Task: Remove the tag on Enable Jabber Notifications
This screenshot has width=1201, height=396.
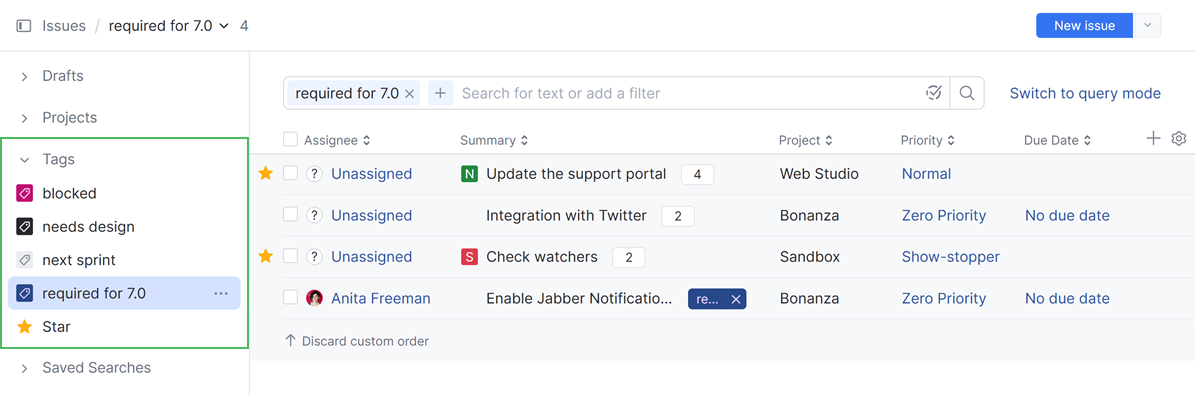Action: [736, 299]
